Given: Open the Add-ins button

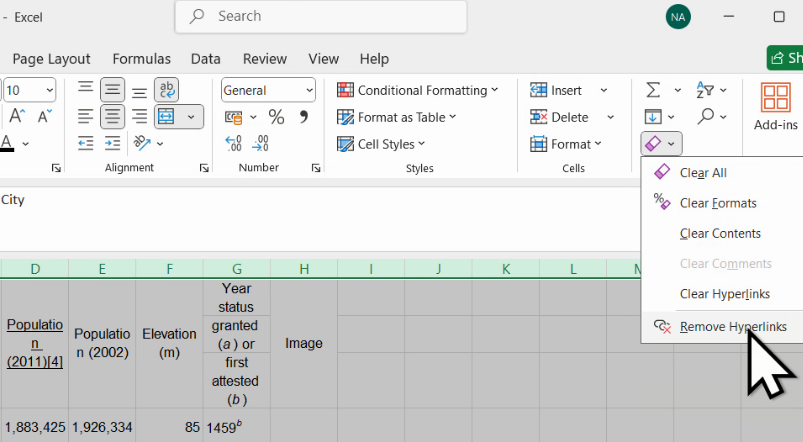Looking at the screenshot, I should tap(775, 106).
